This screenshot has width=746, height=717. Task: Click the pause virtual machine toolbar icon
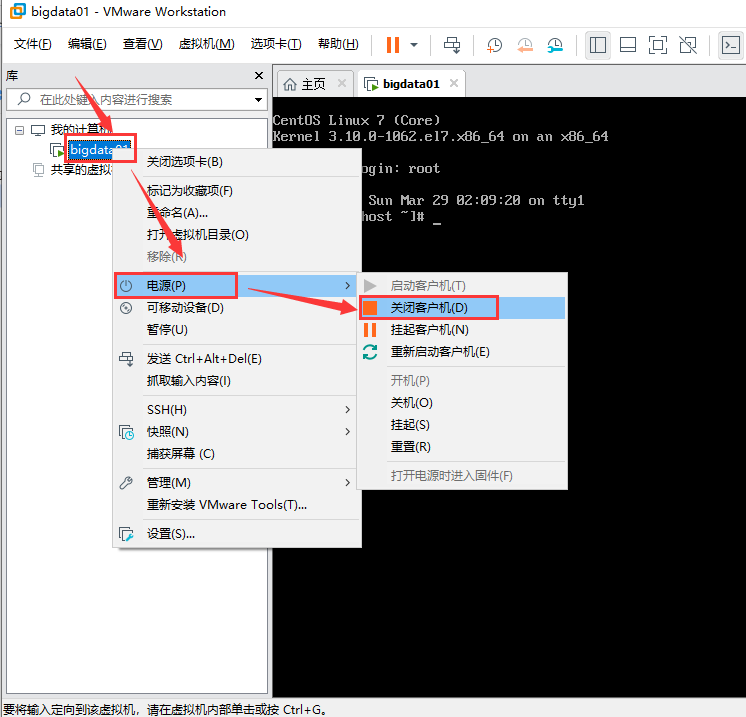[393, 45]
